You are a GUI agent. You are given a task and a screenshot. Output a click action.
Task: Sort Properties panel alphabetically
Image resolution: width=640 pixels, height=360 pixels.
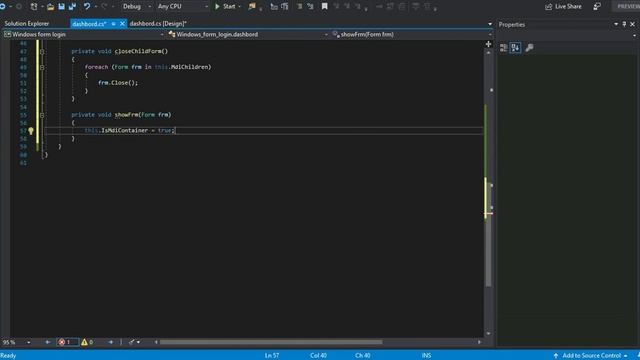pos(516,48)
